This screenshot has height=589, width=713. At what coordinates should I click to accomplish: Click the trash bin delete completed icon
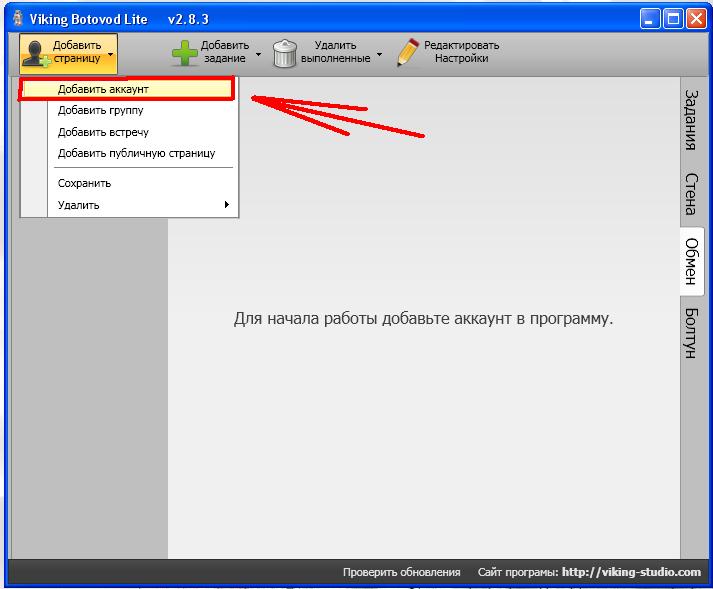[x=285, y=54]
